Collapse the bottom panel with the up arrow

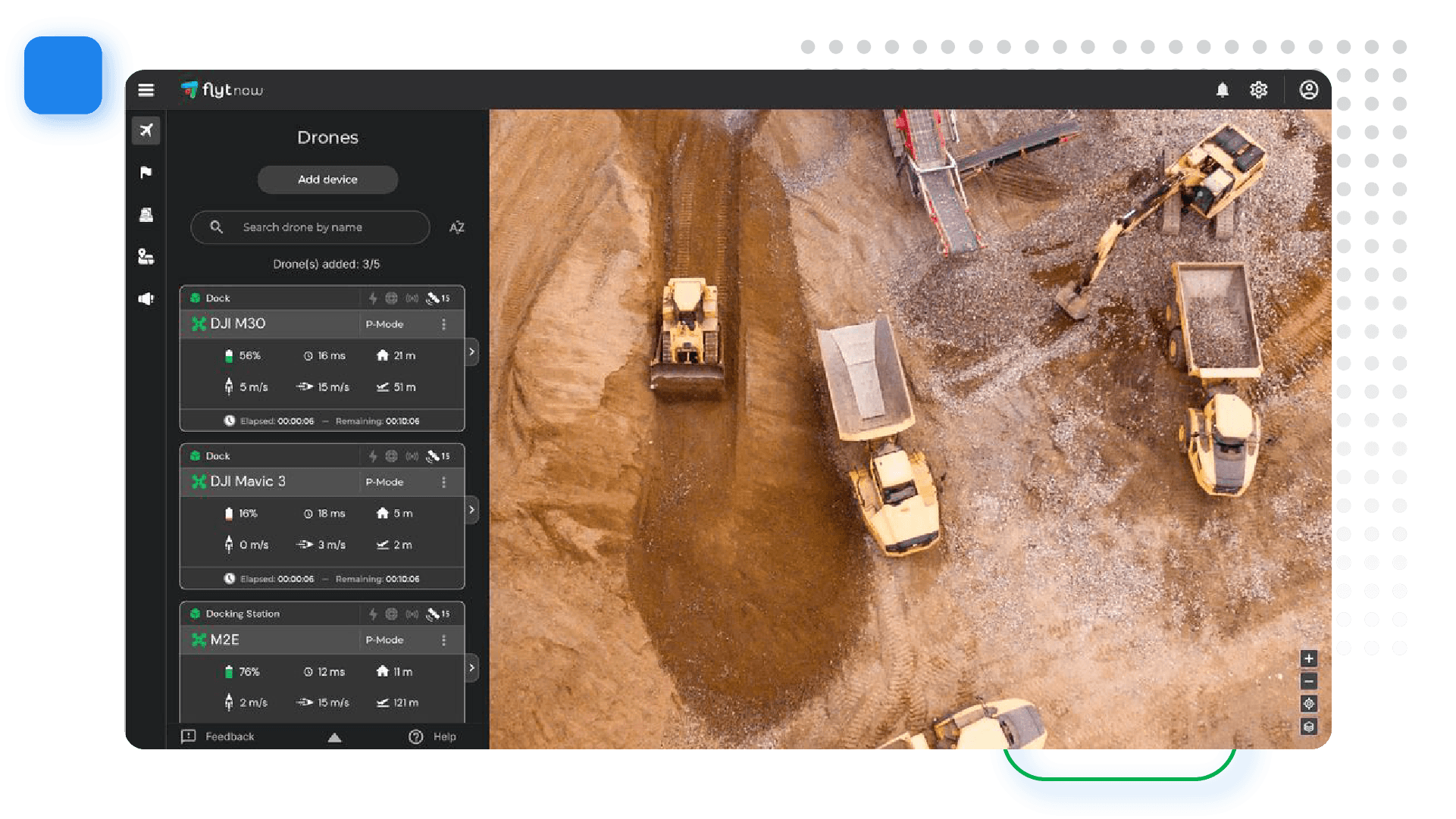point(334,736)
